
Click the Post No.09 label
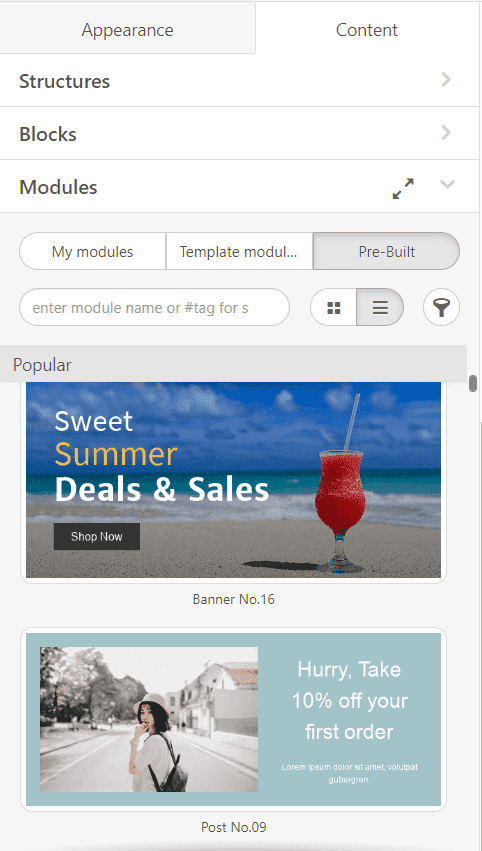(233, 827)
